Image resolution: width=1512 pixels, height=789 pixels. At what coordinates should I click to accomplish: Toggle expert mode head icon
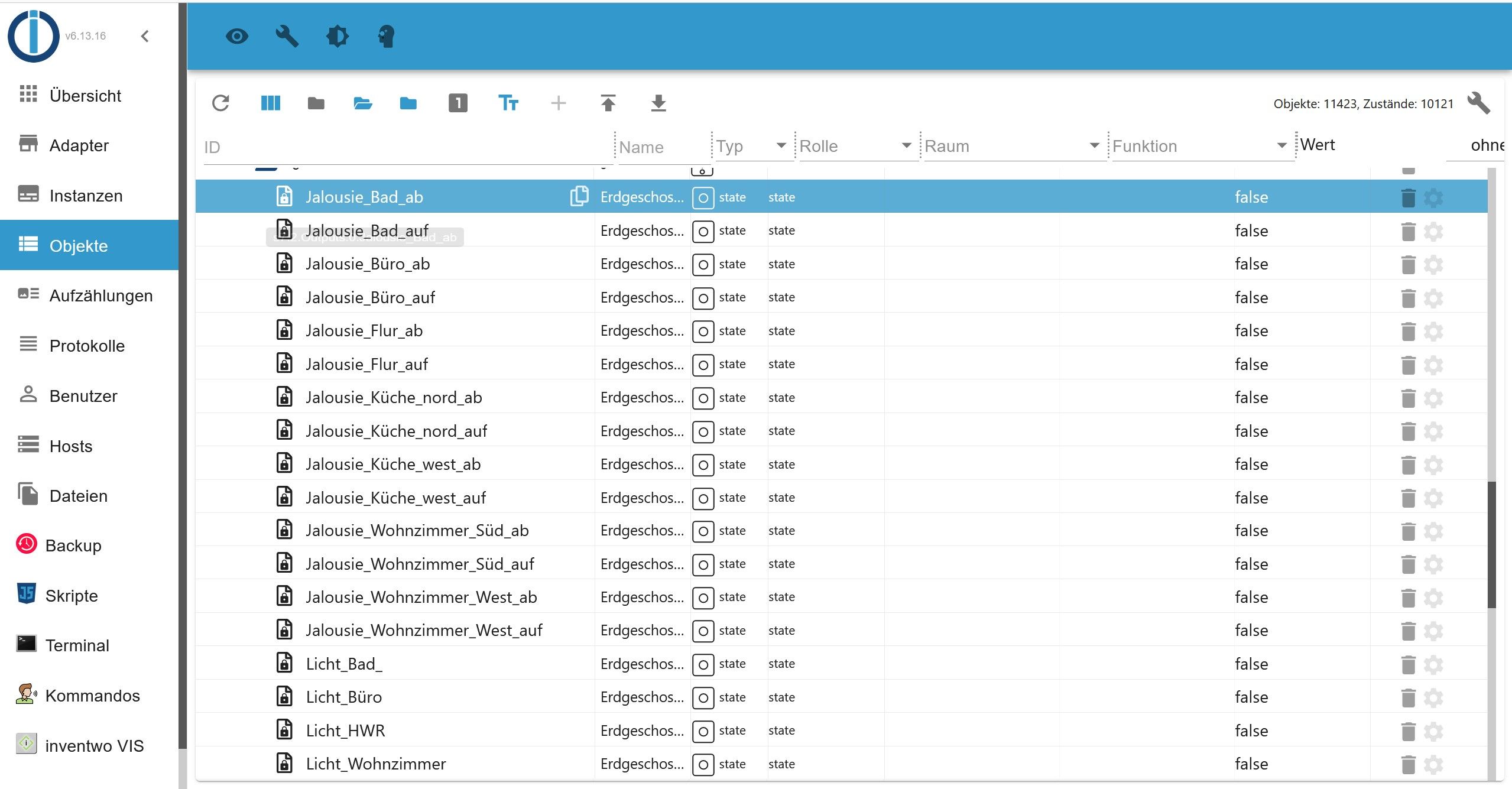tap(386, 37)
